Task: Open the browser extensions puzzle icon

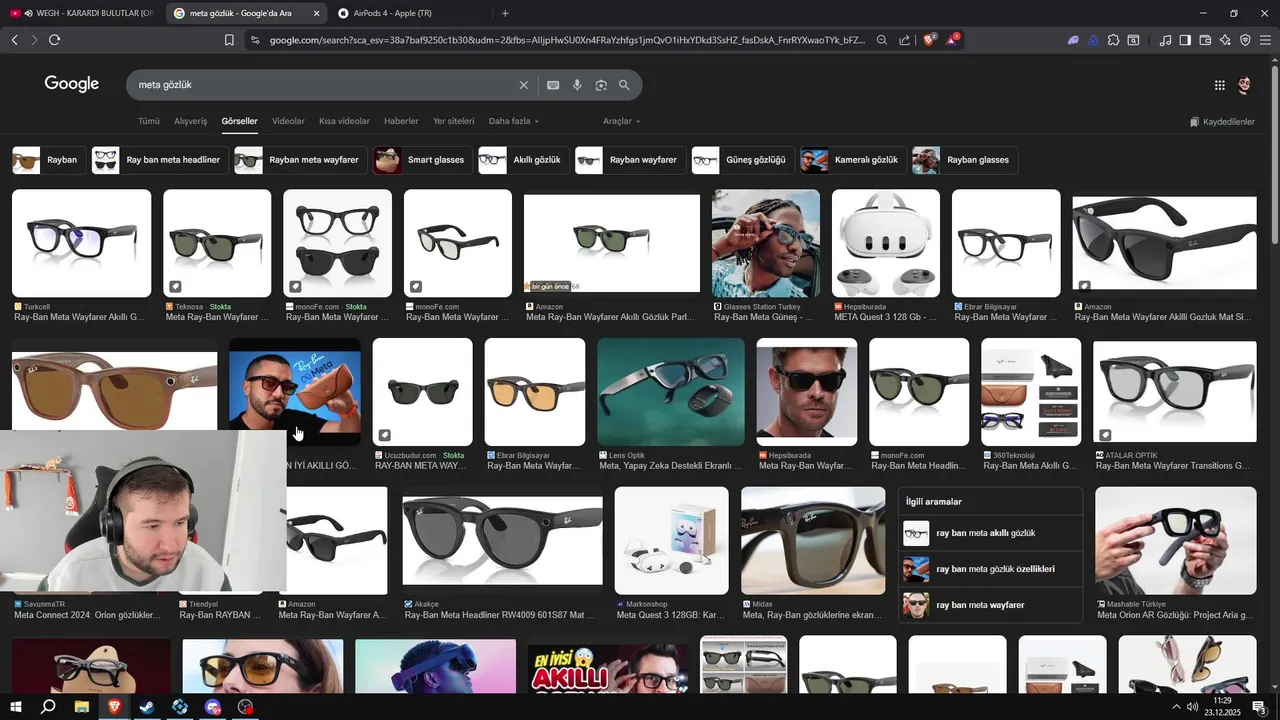Action: pyautogui.click(x=1113, y=40)
